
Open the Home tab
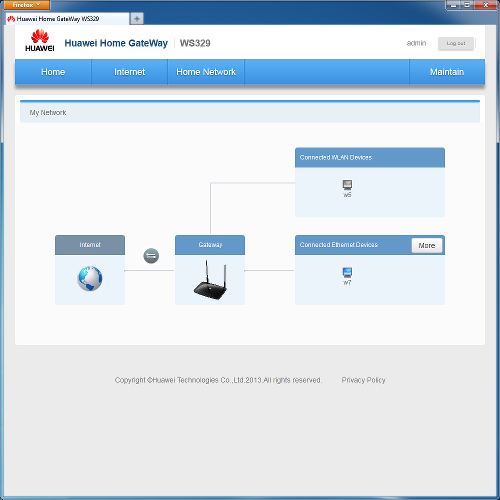[53, 72]
